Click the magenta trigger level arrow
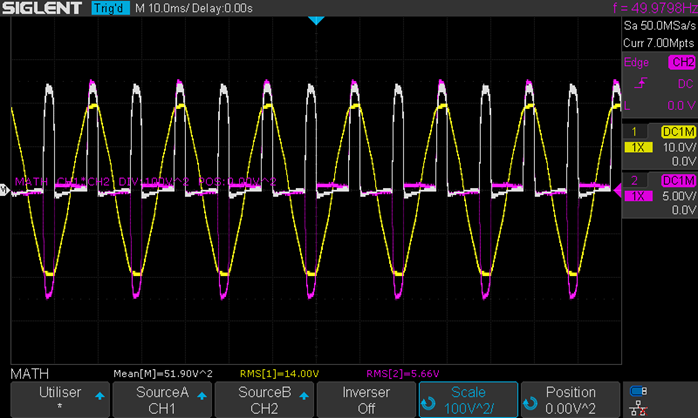Screen dimensions: 699x419 618,190
